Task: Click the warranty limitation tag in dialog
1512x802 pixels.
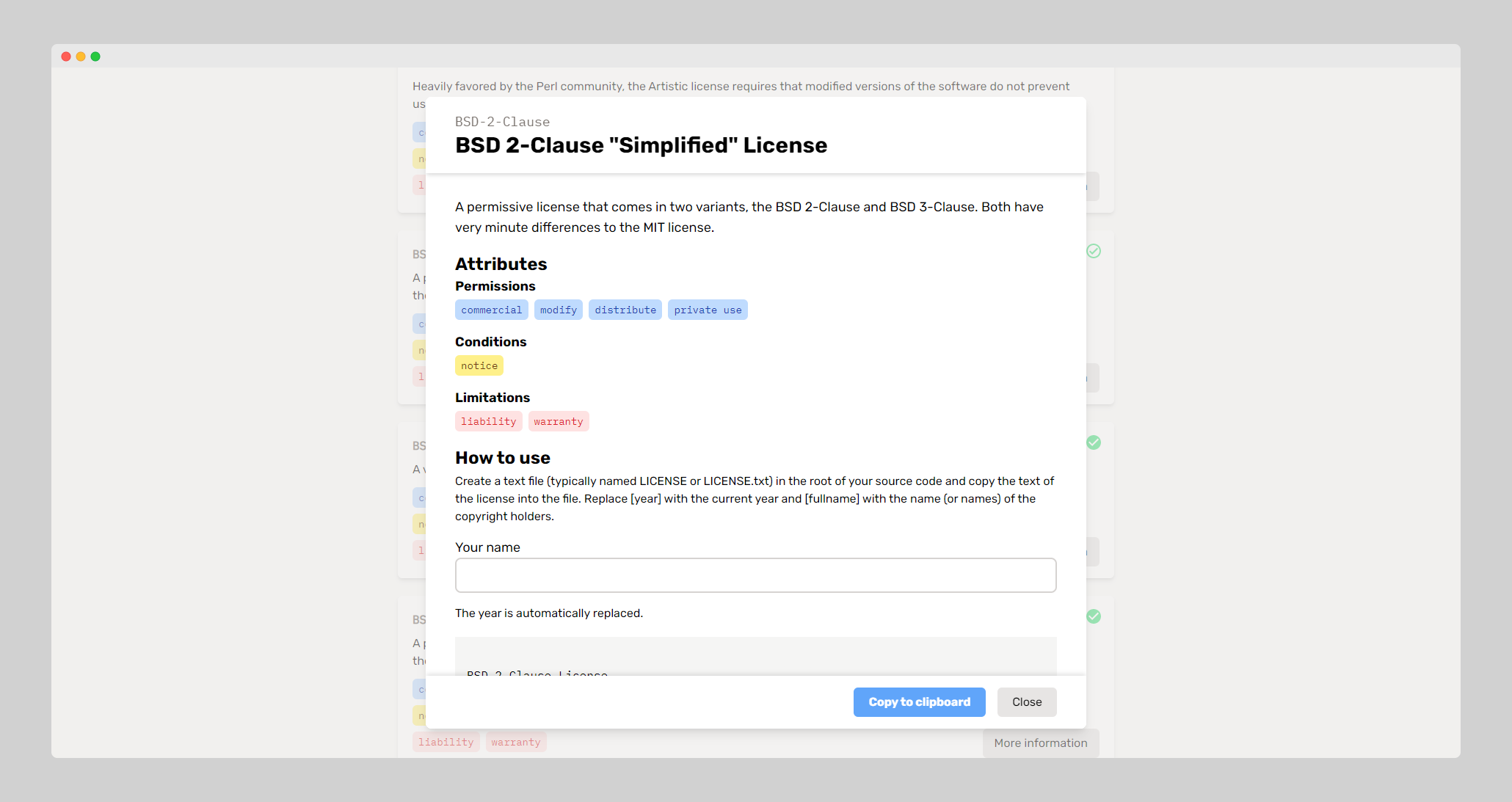Action: point(559,421)
